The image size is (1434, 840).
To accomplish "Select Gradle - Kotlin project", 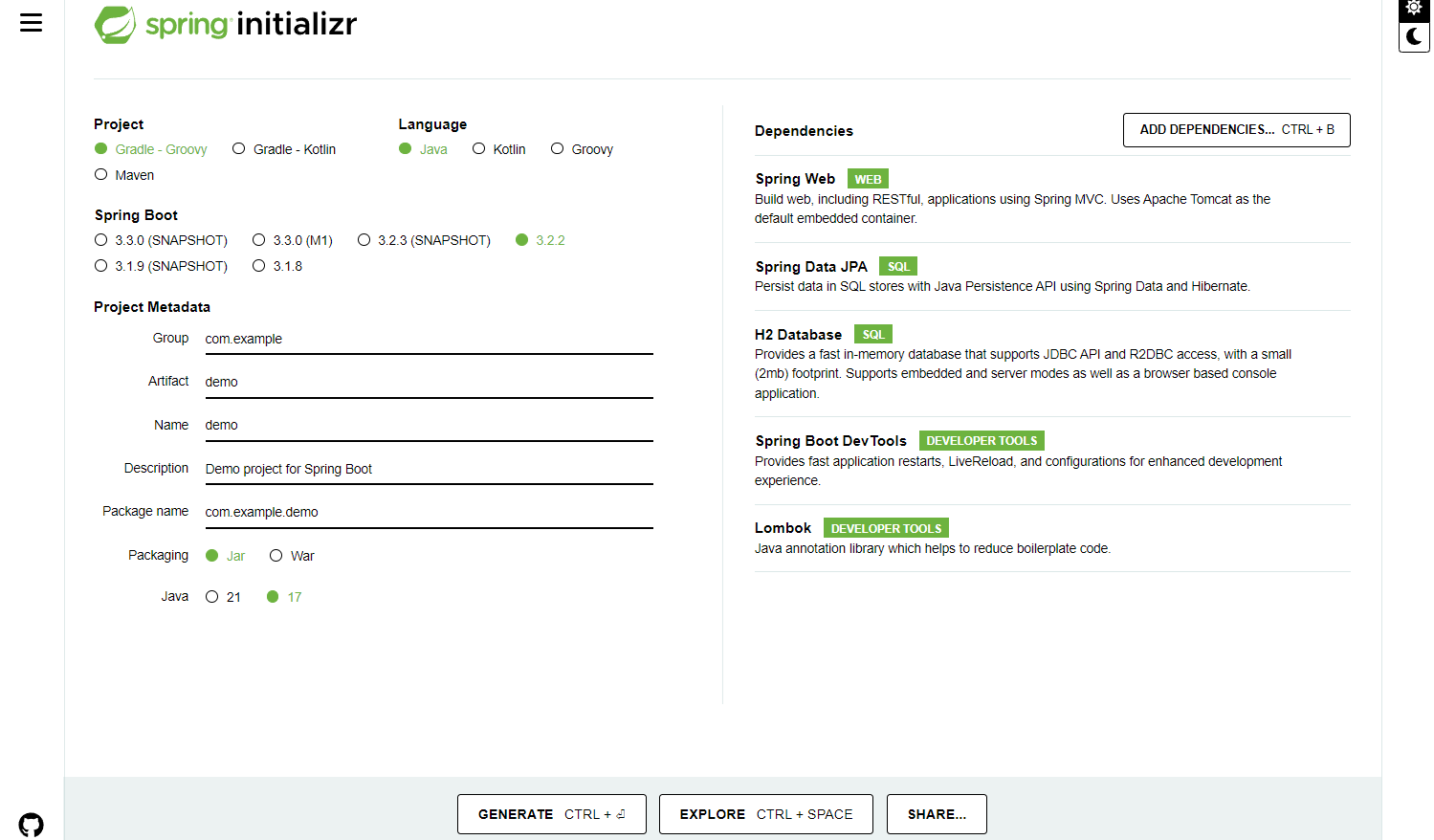I will tap(284, 149).
